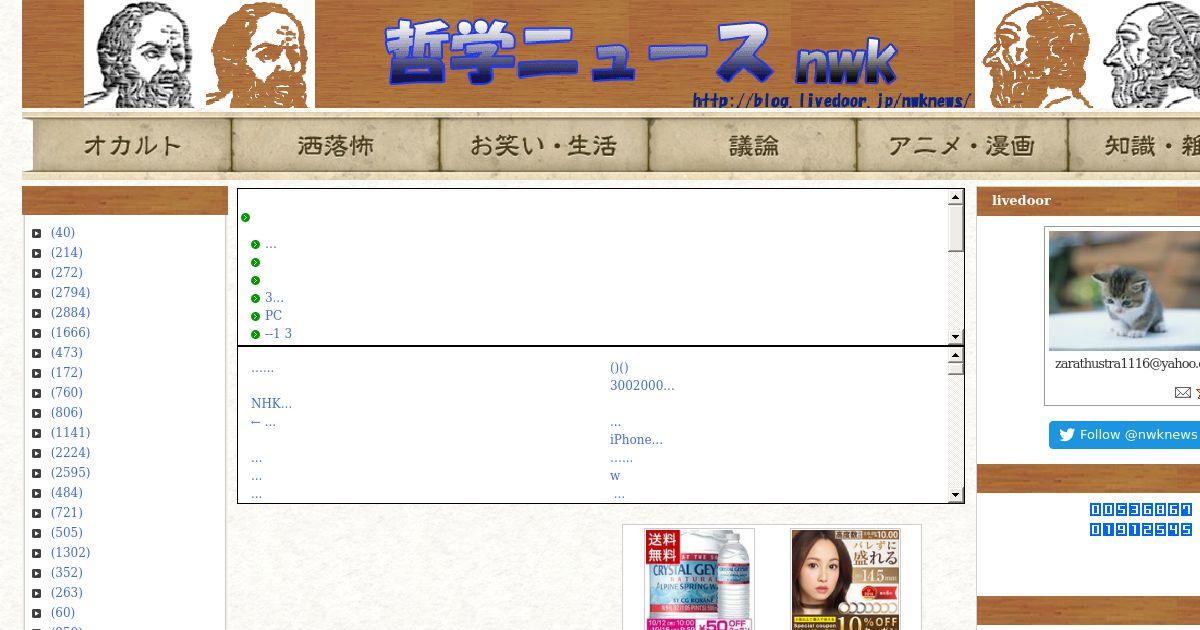Open the category link with count (2884)
Image resolution: width=1200 pixels, height=630 pixels.
click(x=70, y=313)
